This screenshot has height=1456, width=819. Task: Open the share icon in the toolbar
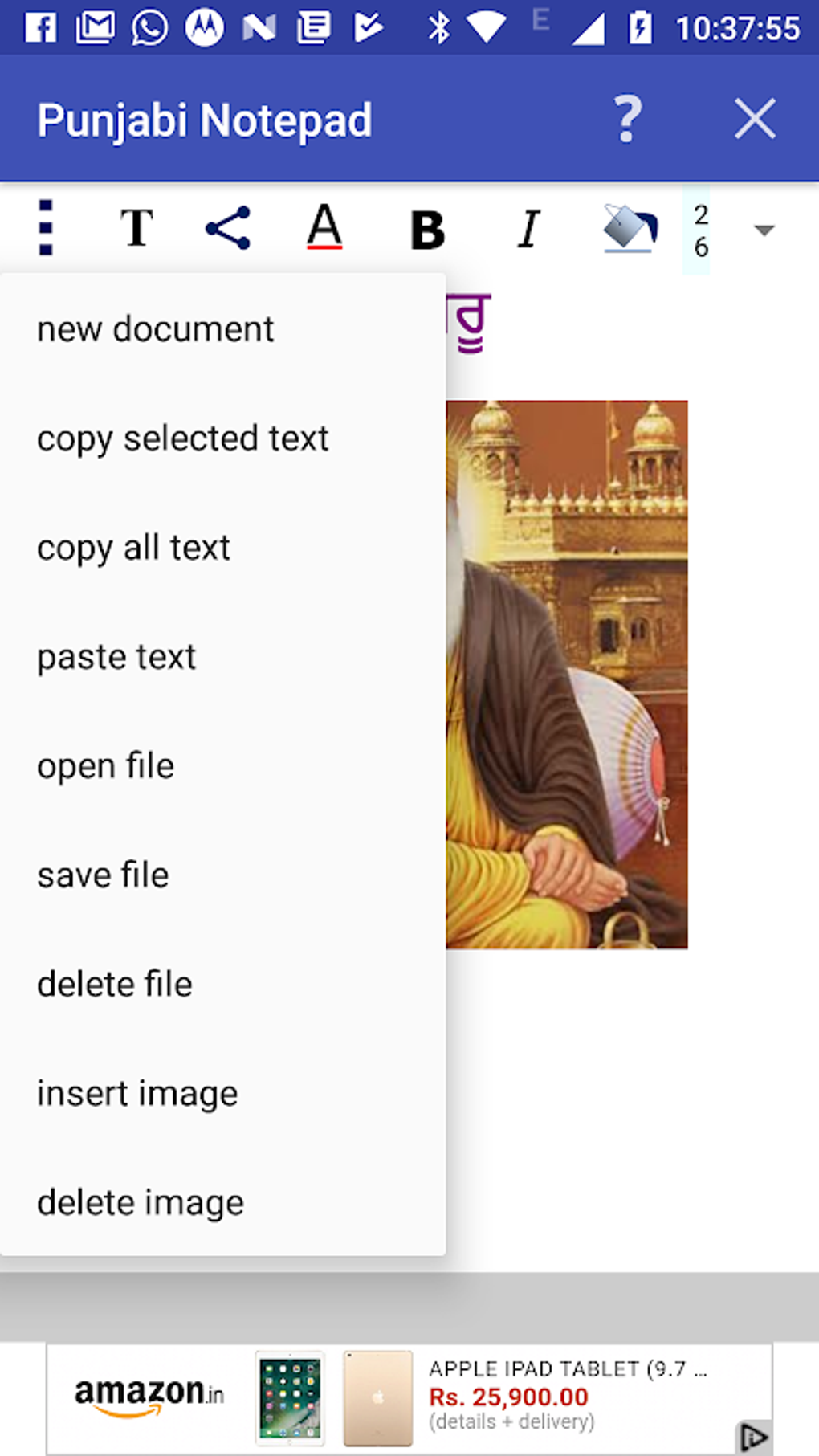tap(228, 228)
